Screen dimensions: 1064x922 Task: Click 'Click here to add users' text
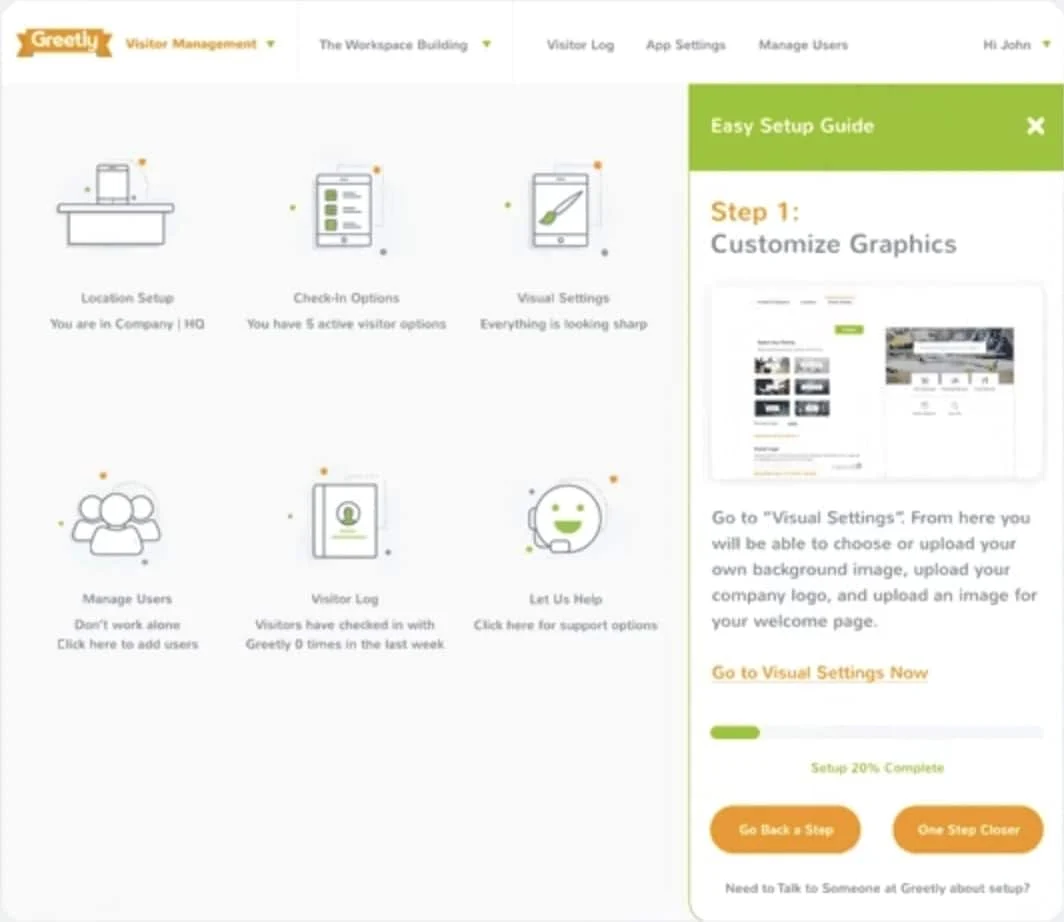click(128, 644)
